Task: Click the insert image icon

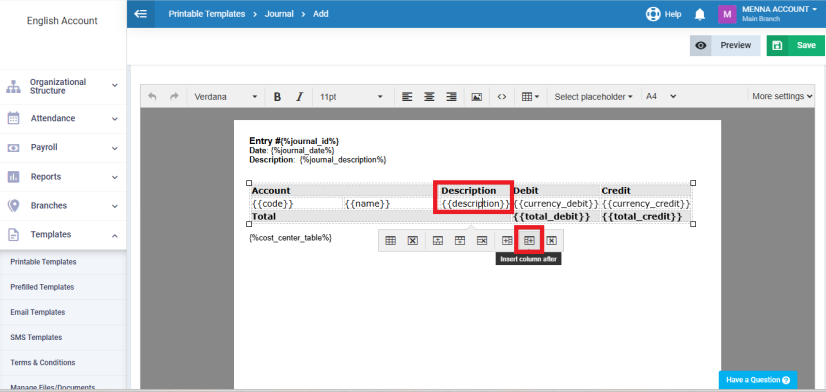Action: coord(477,97)
